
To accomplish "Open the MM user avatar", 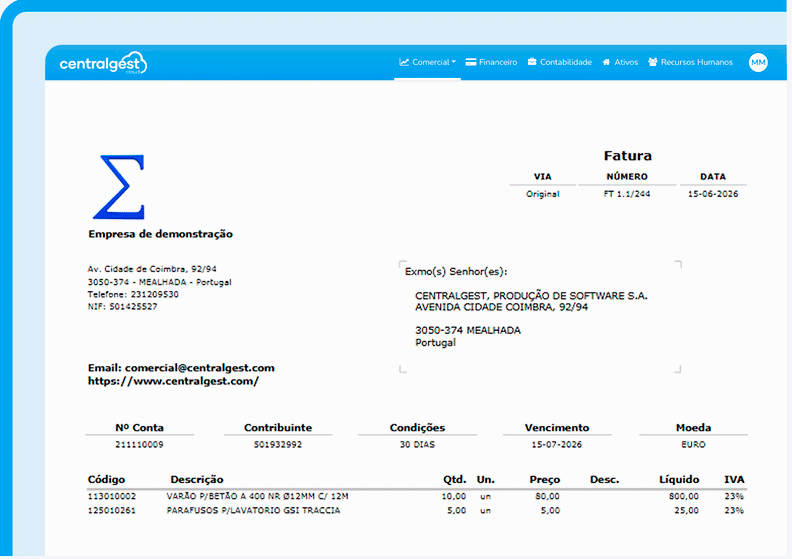I will [x=758, y=62].
